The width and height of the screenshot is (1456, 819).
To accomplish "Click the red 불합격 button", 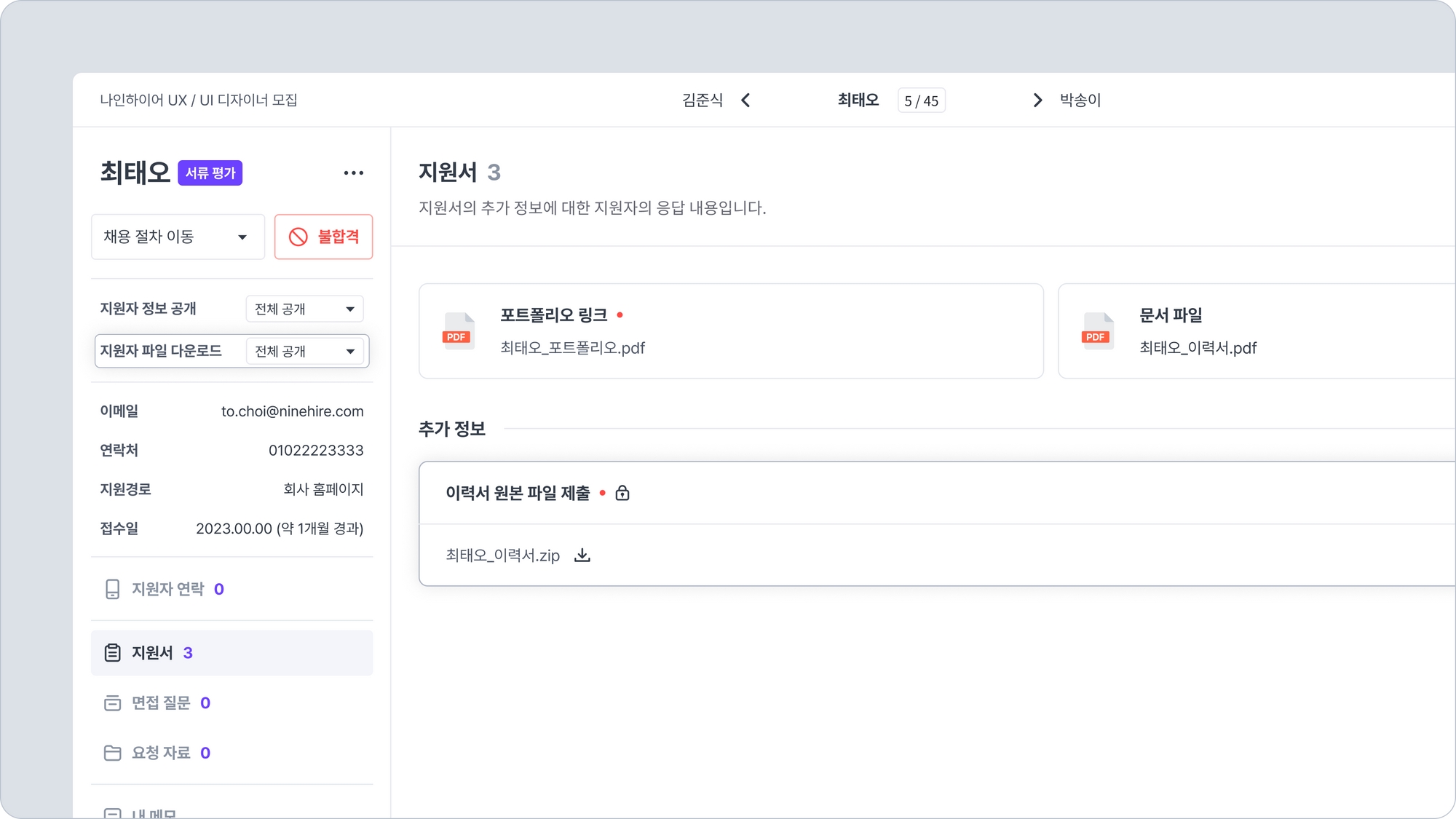I will 323,237.
